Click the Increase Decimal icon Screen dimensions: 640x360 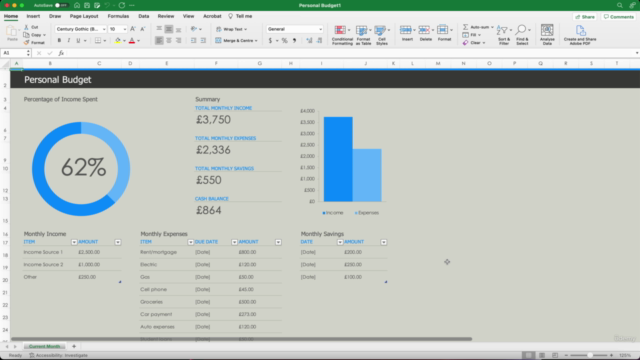pos(309,40)
